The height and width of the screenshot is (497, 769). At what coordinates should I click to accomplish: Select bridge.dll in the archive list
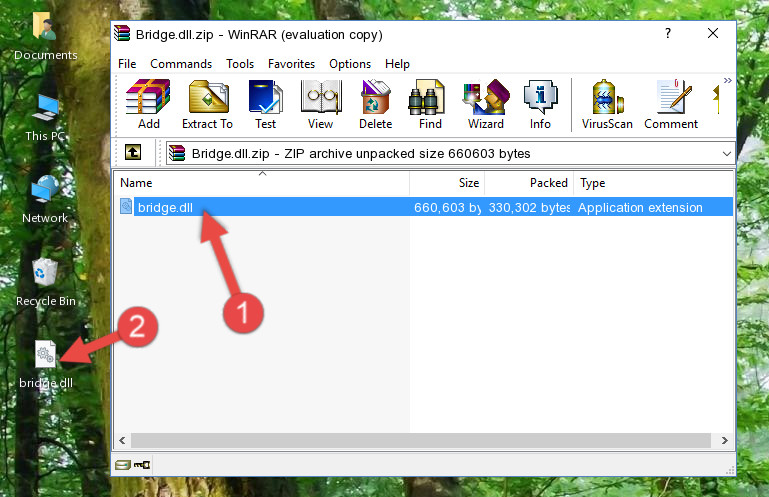click(165, 208)
